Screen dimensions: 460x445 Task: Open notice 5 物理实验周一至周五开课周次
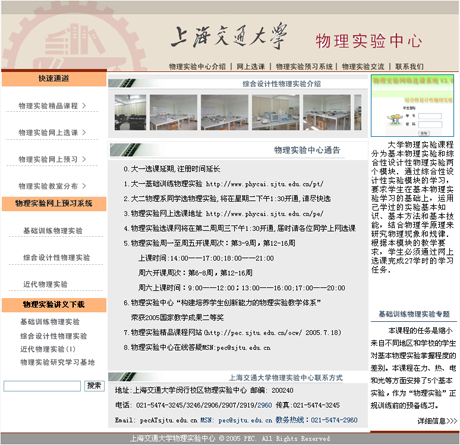[x=209, y=243]
